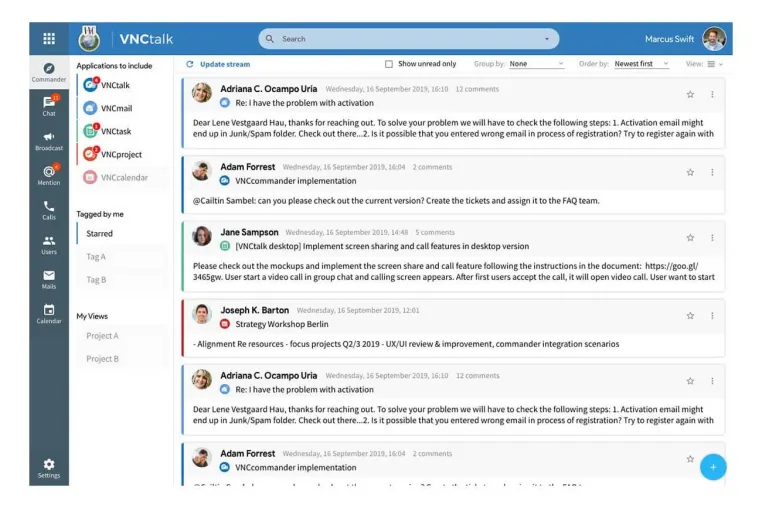Open Project A under My Views
762x508 pixels.
click(x=103, y=335)
